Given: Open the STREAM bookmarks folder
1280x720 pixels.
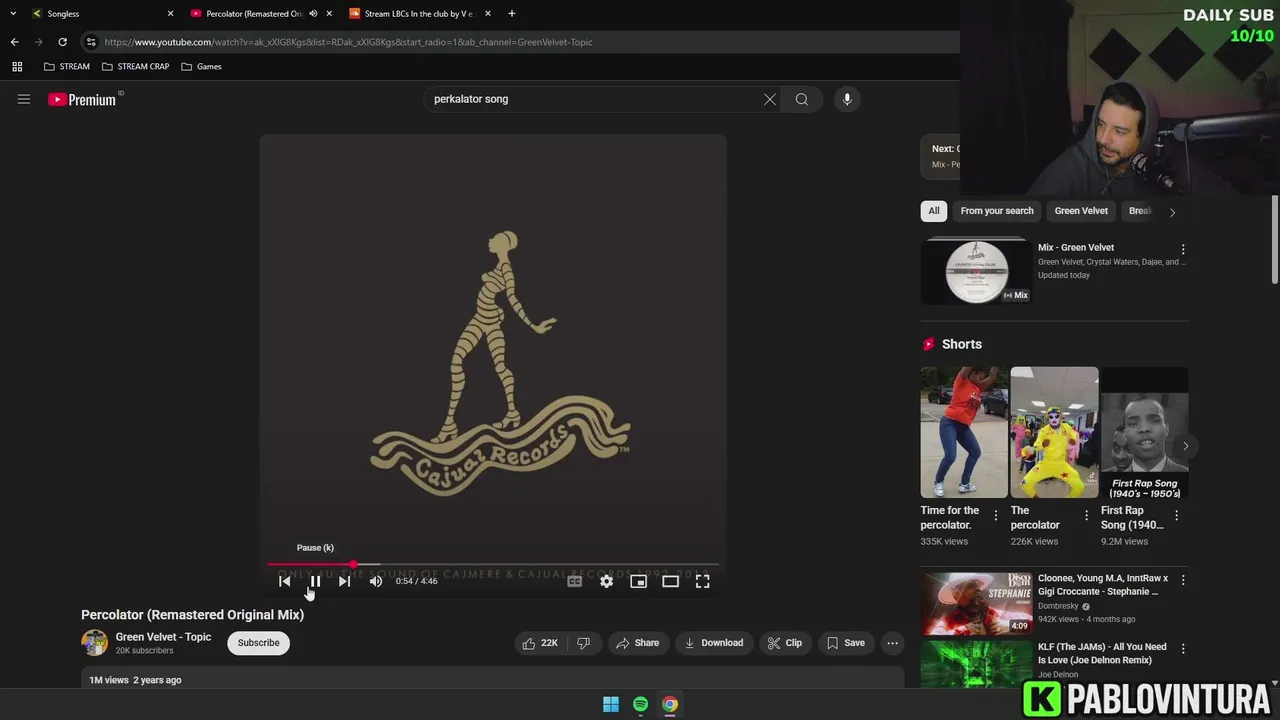Looking at the screenshot, I should [67, 67].
